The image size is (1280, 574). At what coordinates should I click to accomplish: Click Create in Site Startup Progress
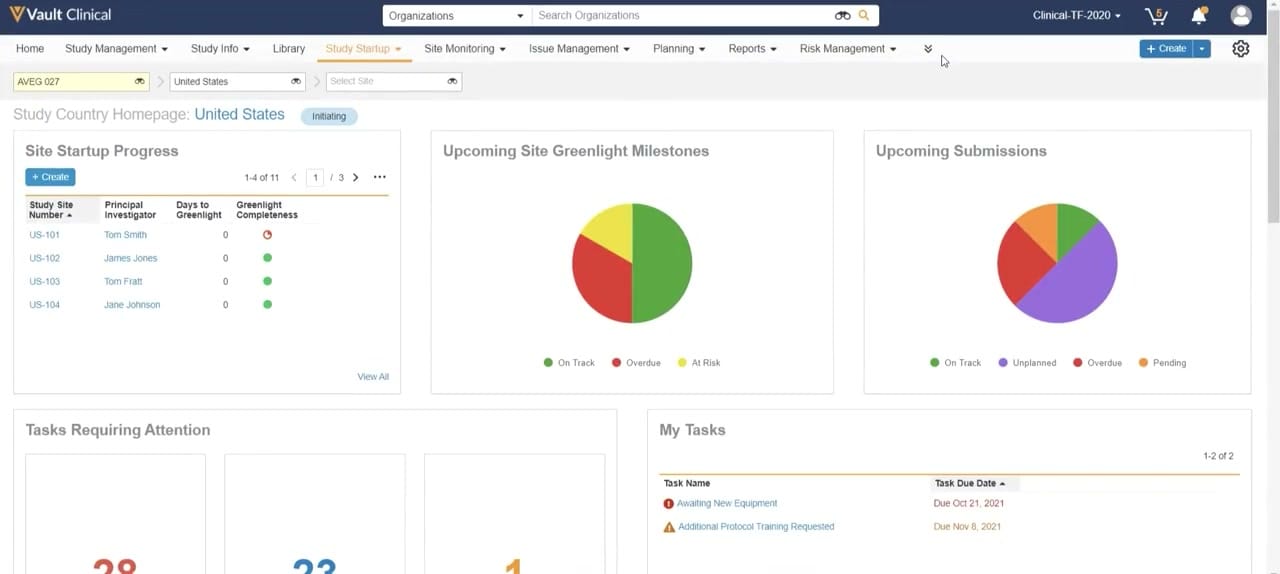click(50, 177)
